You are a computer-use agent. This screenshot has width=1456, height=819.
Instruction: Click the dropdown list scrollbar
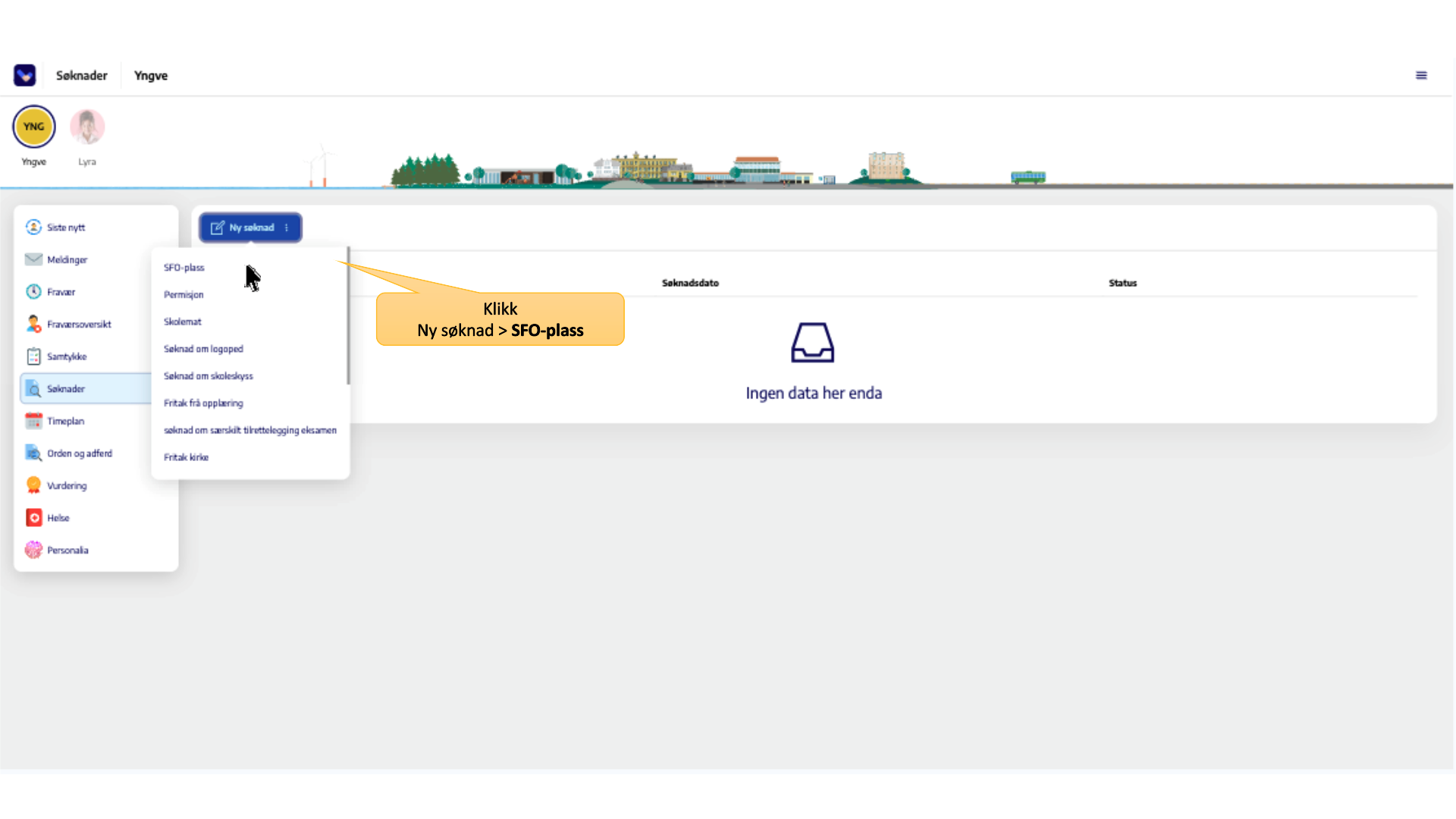(348, 315)
